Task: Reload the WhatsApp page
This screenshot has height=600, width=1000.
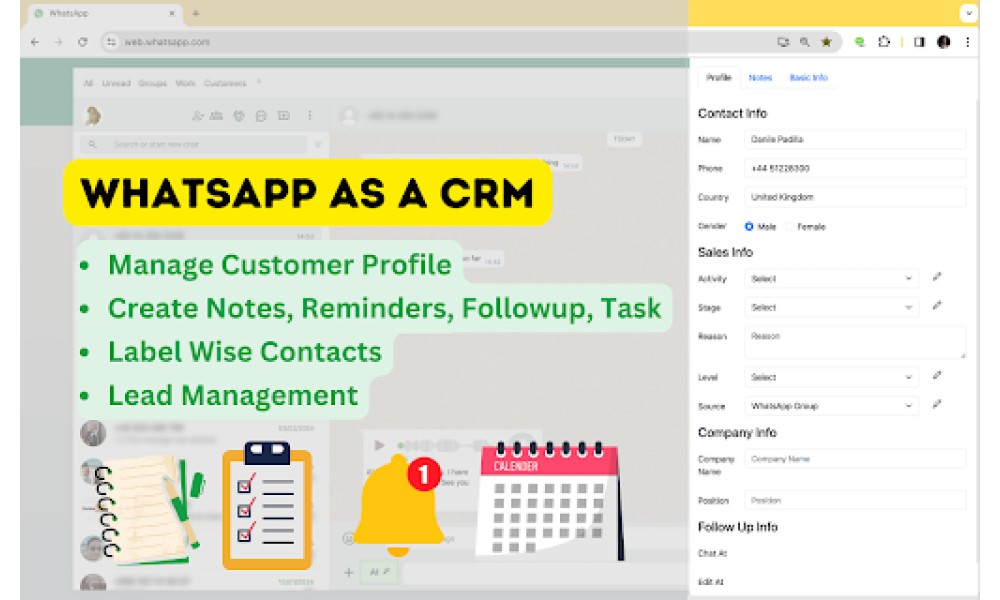Action: click(x=82, y=42)
